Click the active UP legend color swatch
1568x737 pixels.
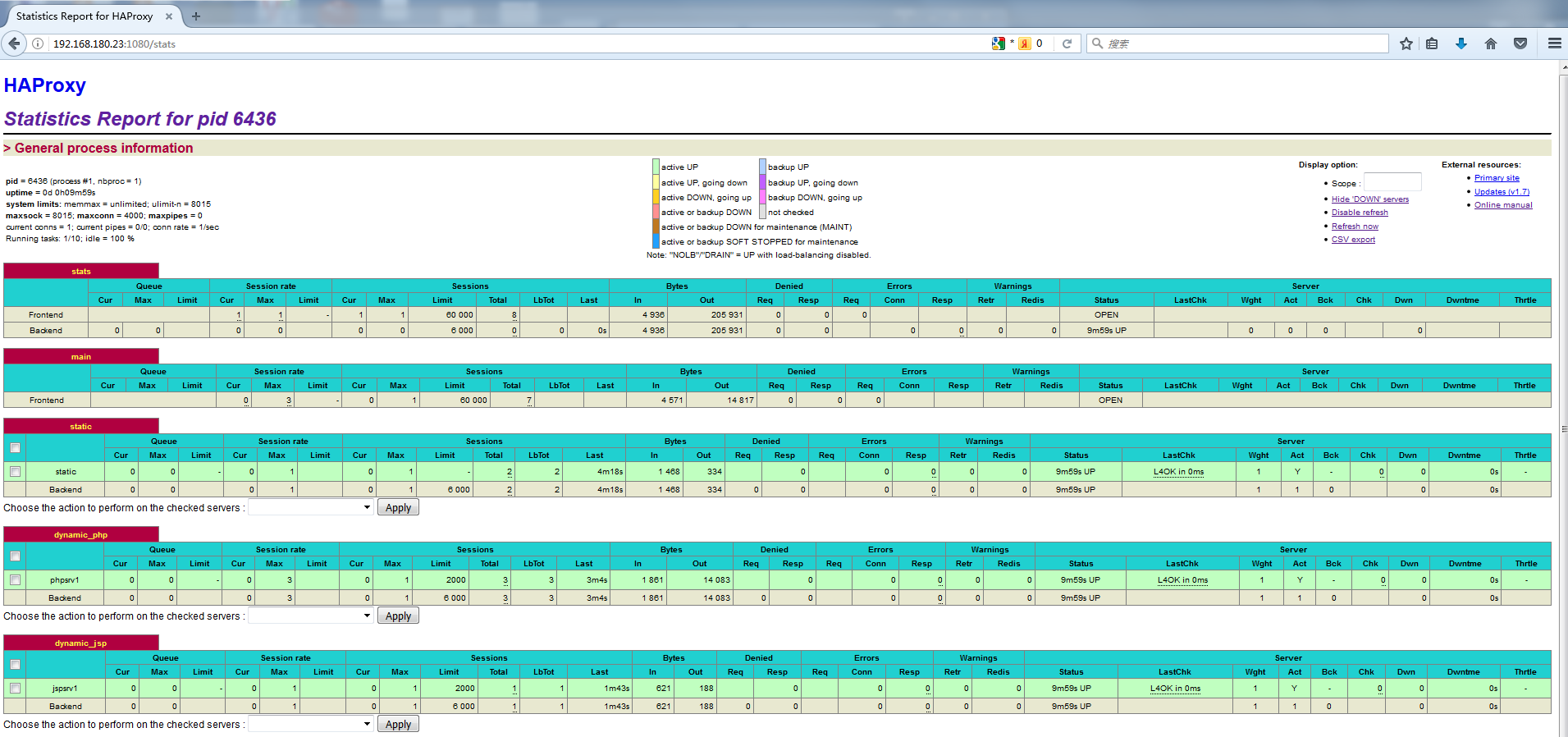click(x=656, y=167)
